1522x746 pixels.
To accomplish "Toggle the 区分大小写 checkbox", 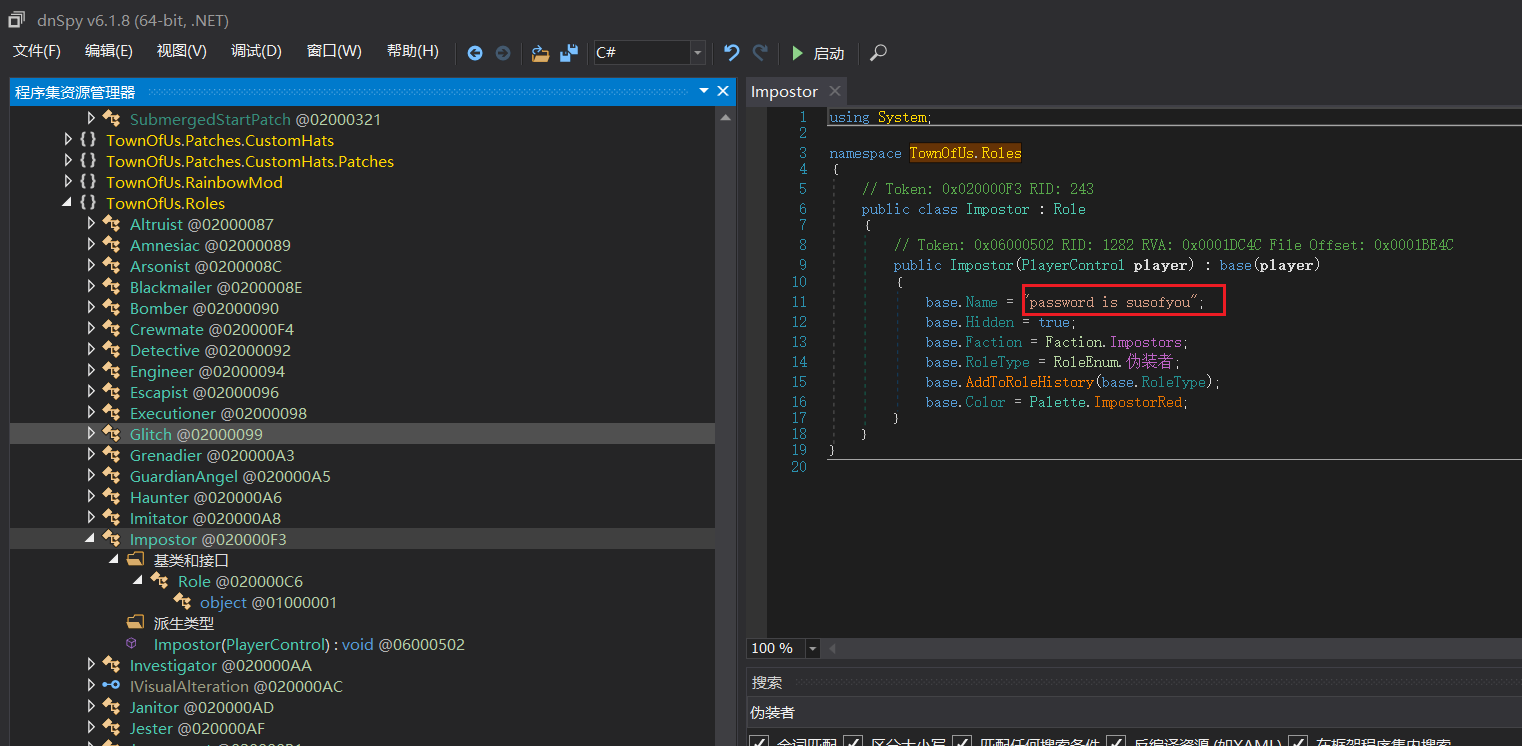I will [x=853, y=742].
